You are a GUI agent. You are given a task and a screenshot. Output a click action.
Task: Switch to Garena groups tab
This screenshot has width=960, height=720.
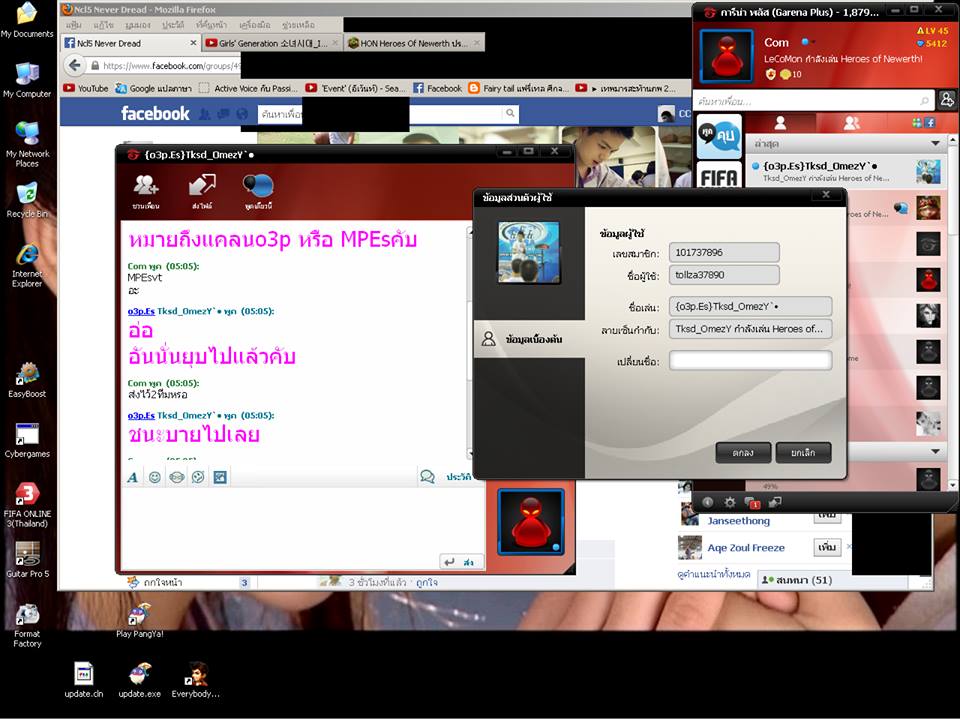point(851,123)
